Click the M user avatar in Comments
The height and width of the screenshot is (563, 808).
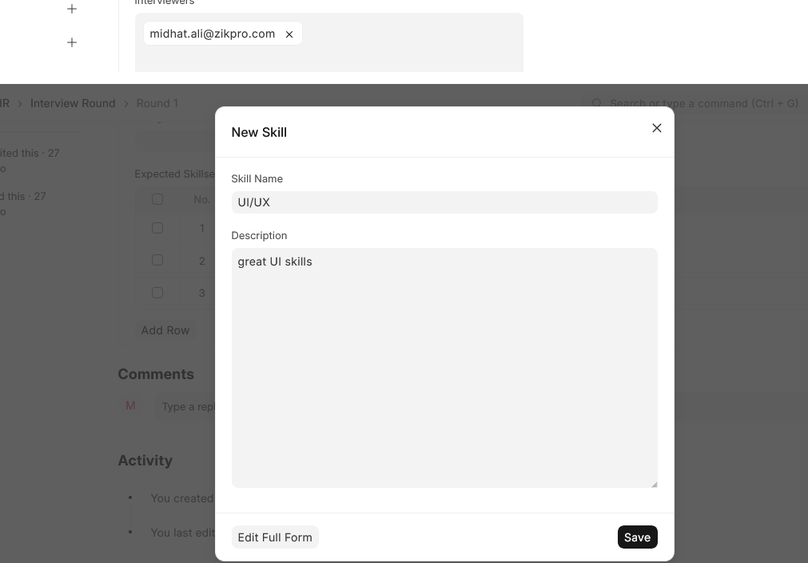coord(130,406)
